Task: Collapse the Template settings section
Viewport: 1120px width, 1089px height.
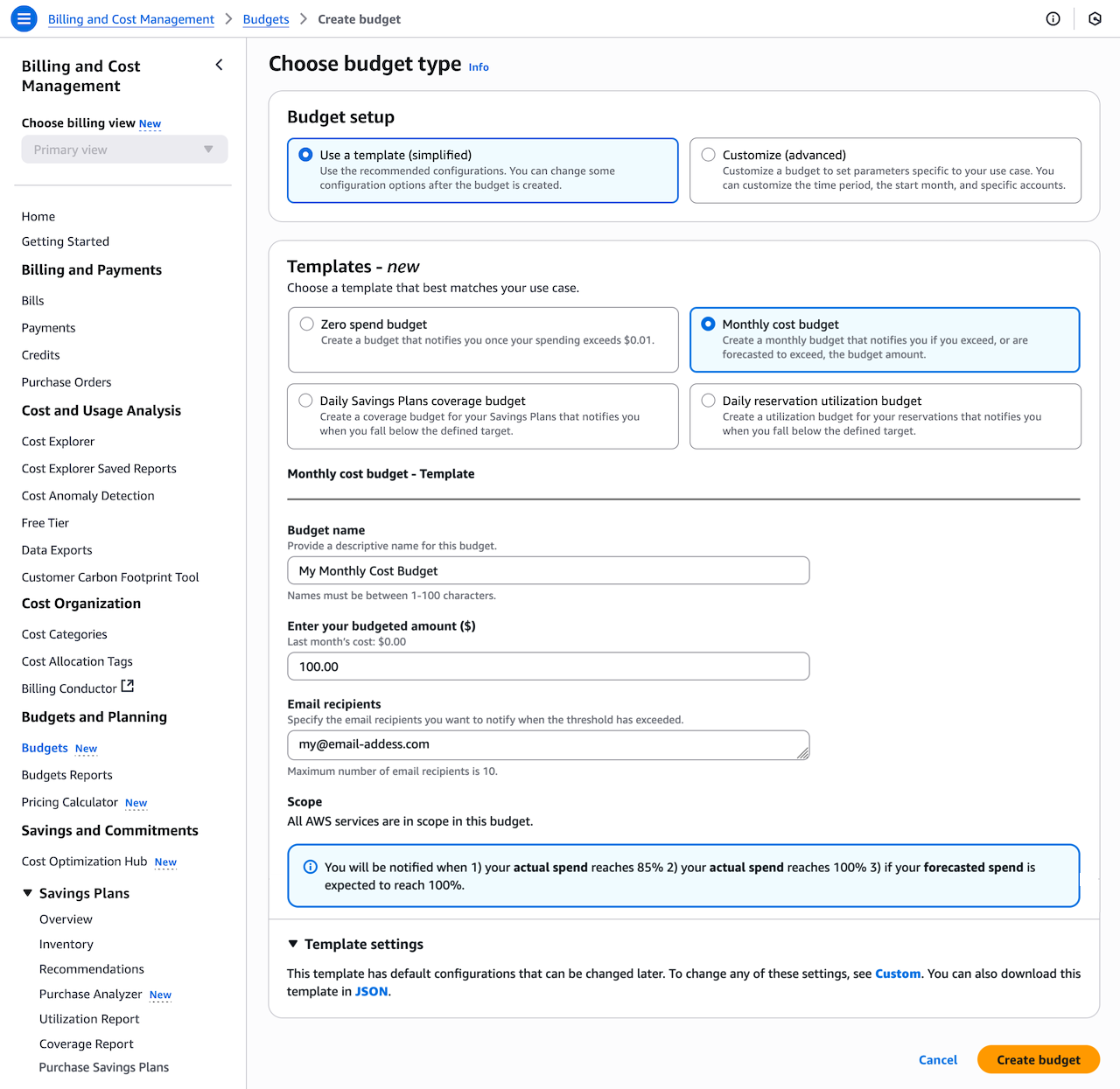Action: pyautogui.click(x=293, y=945)
